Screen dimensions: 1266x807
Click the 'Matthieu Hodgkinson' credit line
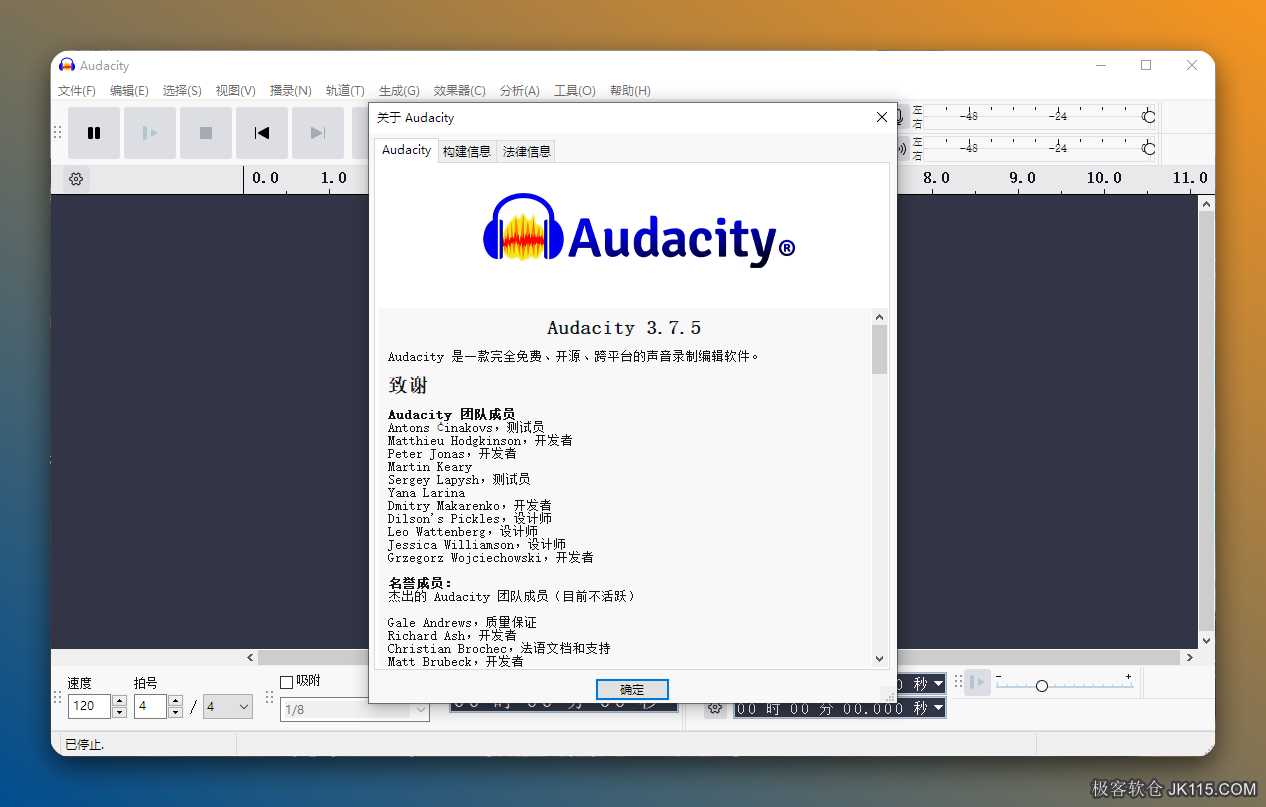click(x=480, y=440)
